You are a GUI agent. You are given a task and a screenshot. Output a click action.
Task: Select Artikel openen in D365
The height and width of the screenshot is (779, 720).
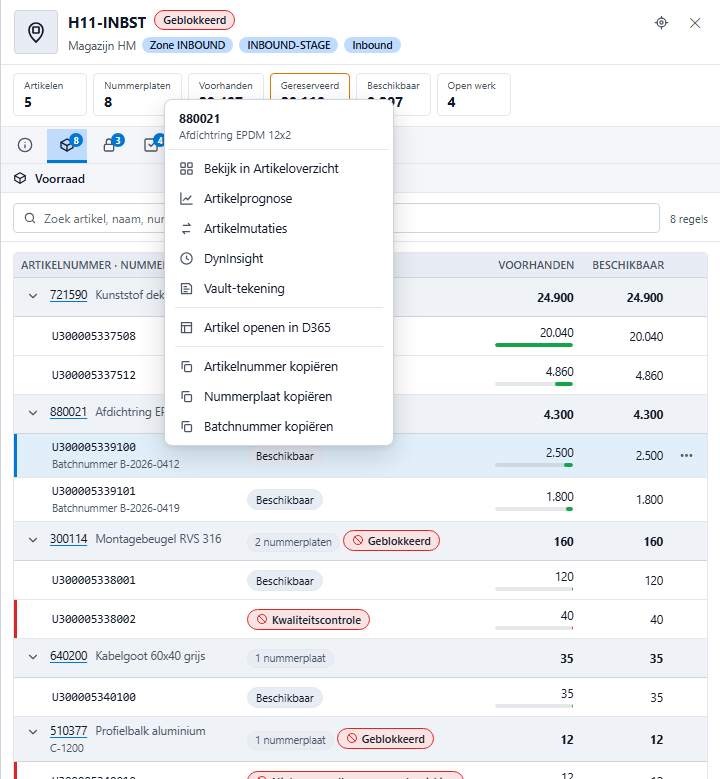(279, 328)
